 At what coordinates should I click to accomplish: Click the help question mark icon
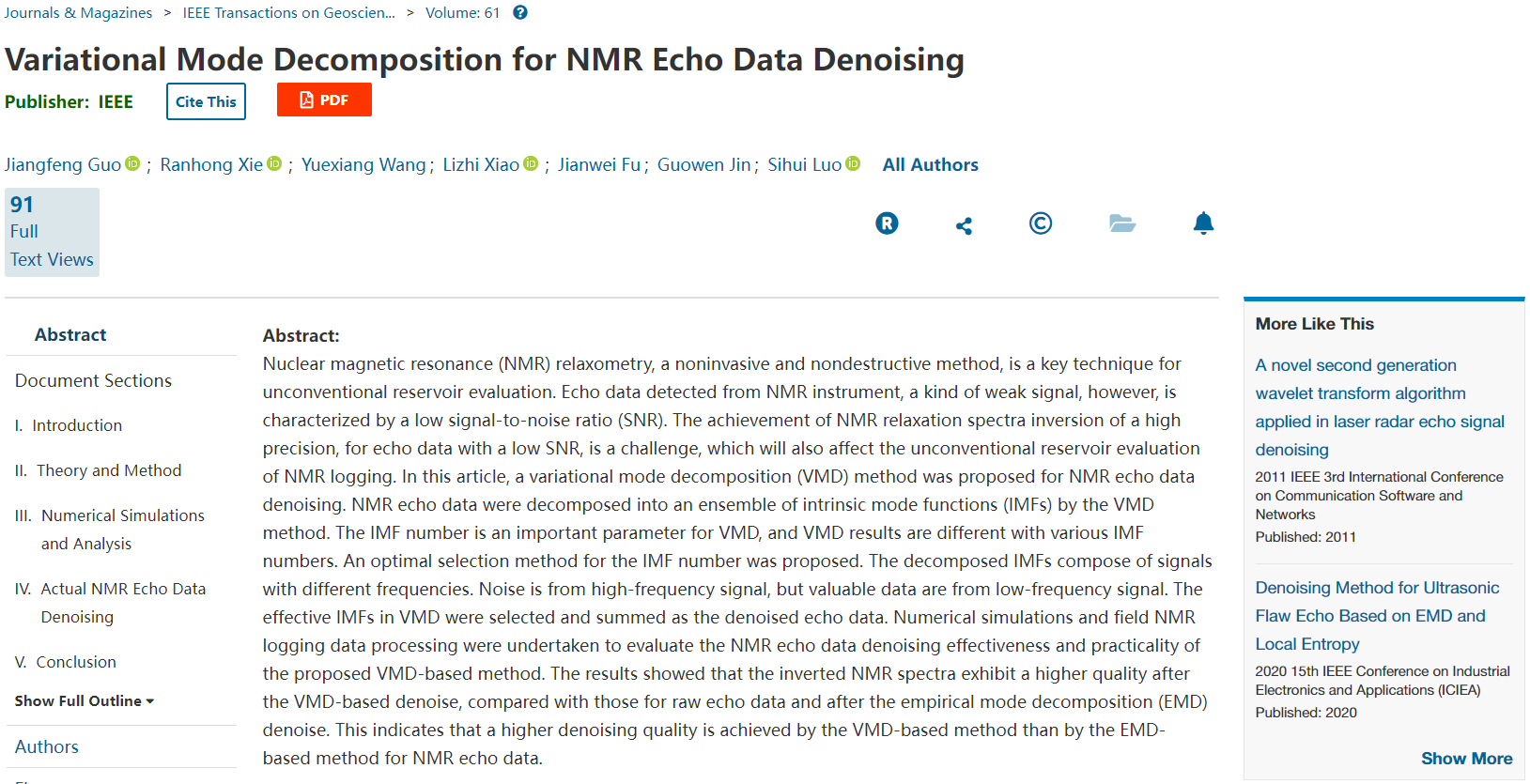[x=519, y=12]
